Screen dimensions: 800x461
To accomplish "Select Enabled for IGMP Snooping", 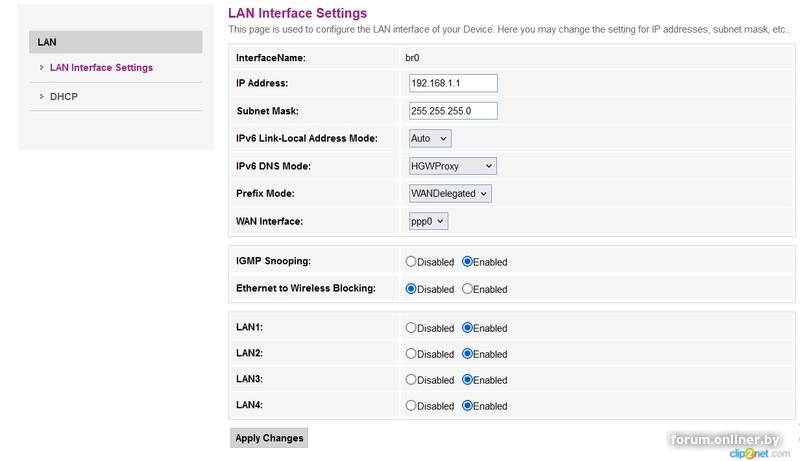I will coord(467,262).
